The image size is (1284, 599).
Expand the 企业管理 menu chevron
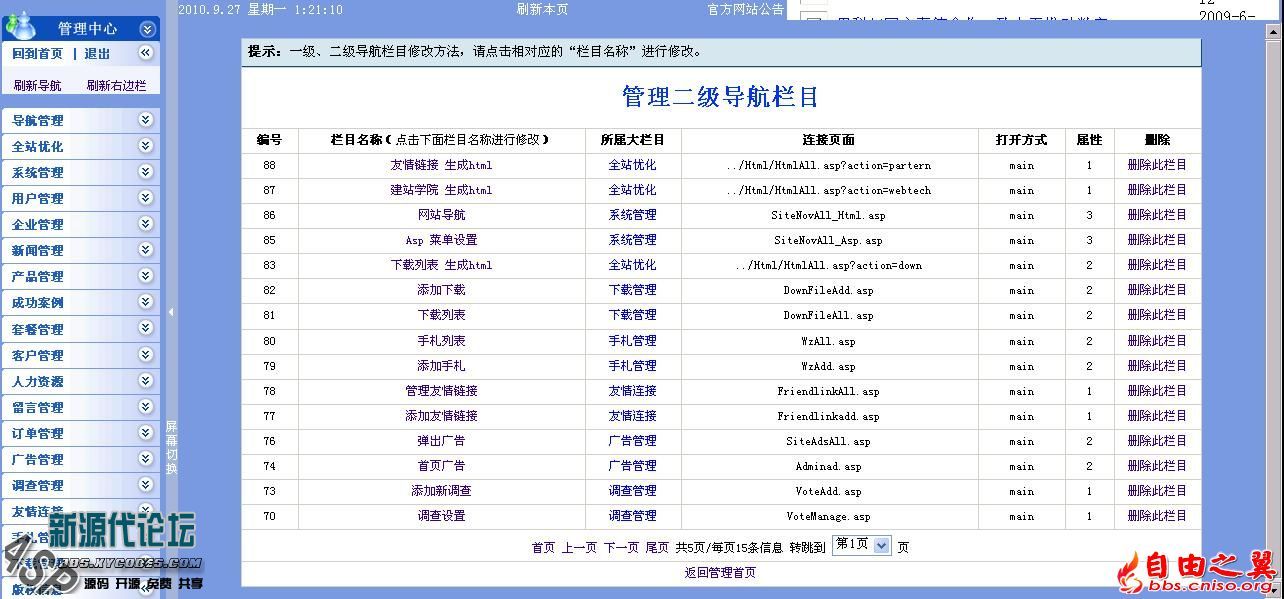point(146,224)
